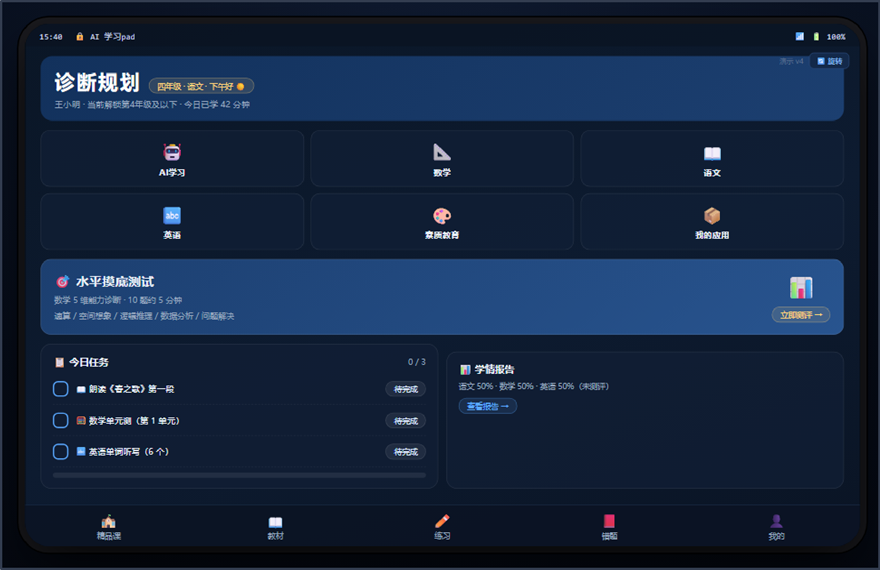Image resolution: width=880 pixels, height=570 pixels.
Task: Click the daily task progress bar
Action: tap(239, 475)
